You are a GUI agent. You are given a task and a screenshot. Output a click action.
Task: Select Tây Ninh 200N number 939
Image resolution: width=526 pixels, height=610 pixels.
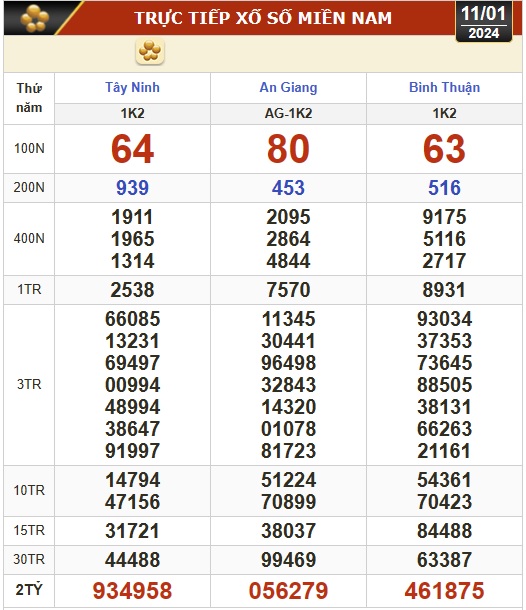coord(132,188)
